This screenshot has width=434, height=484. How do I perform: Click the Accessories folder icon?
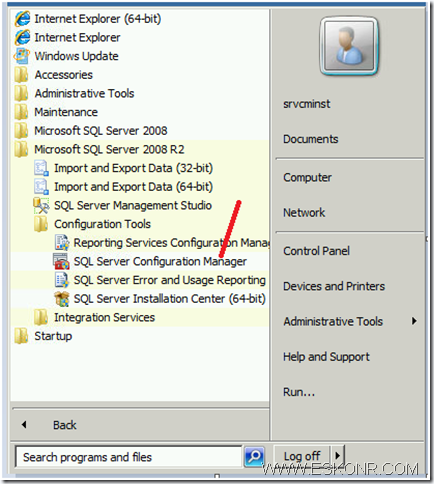click(21, 75)
